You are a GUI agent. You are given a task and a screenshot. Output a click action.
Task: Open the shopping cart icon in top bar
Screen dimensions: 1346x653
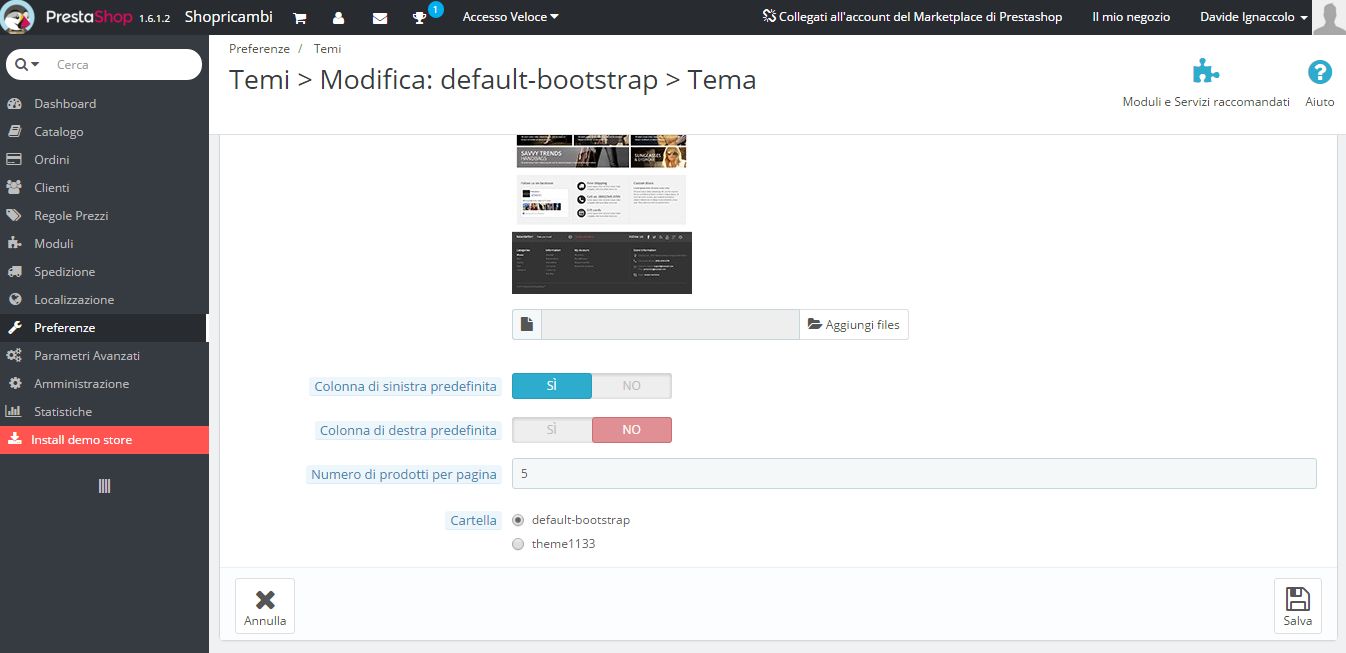pos(299,18)
